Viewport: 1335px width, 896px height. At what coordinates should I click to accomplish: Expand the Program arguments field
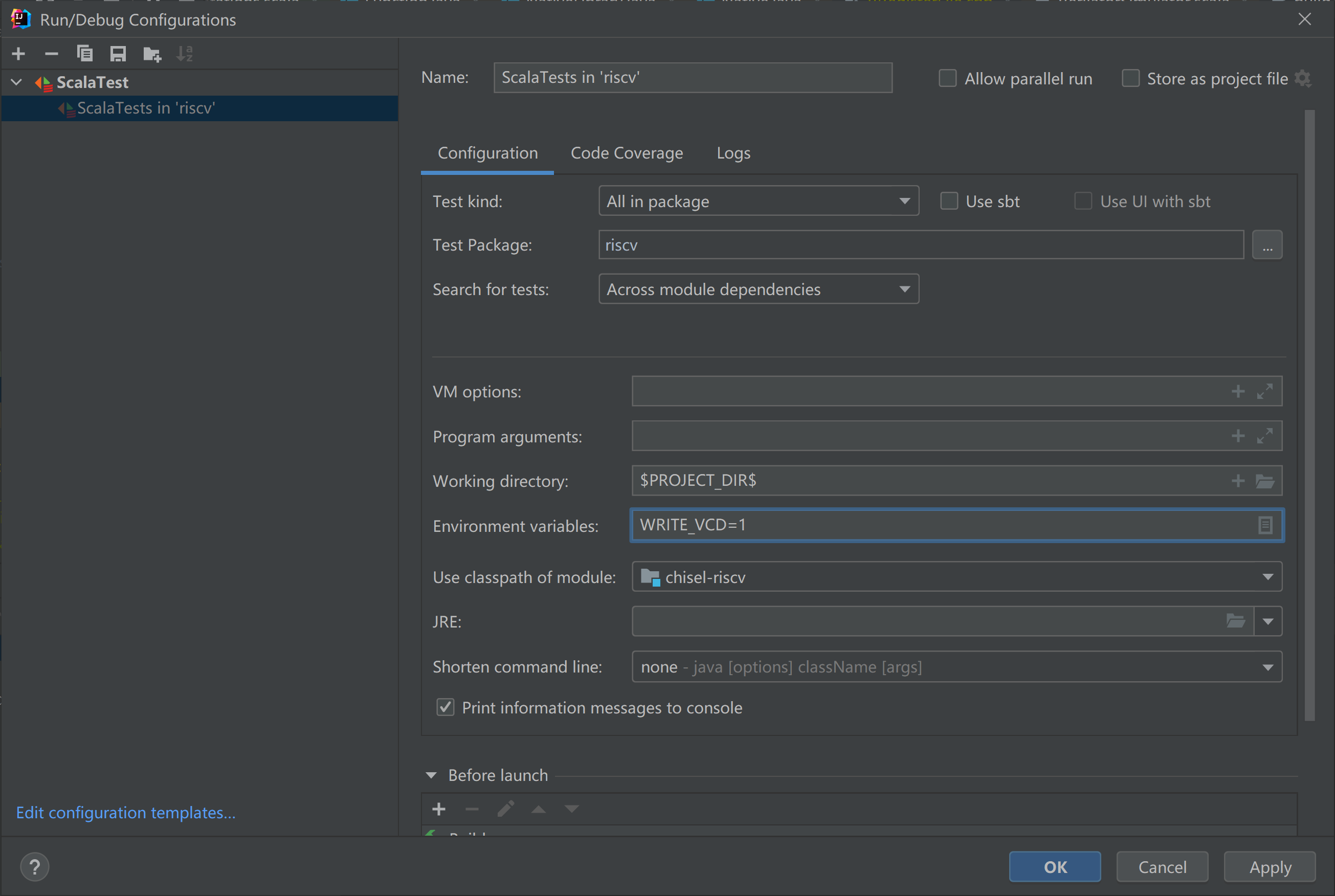click(1265, 436)
